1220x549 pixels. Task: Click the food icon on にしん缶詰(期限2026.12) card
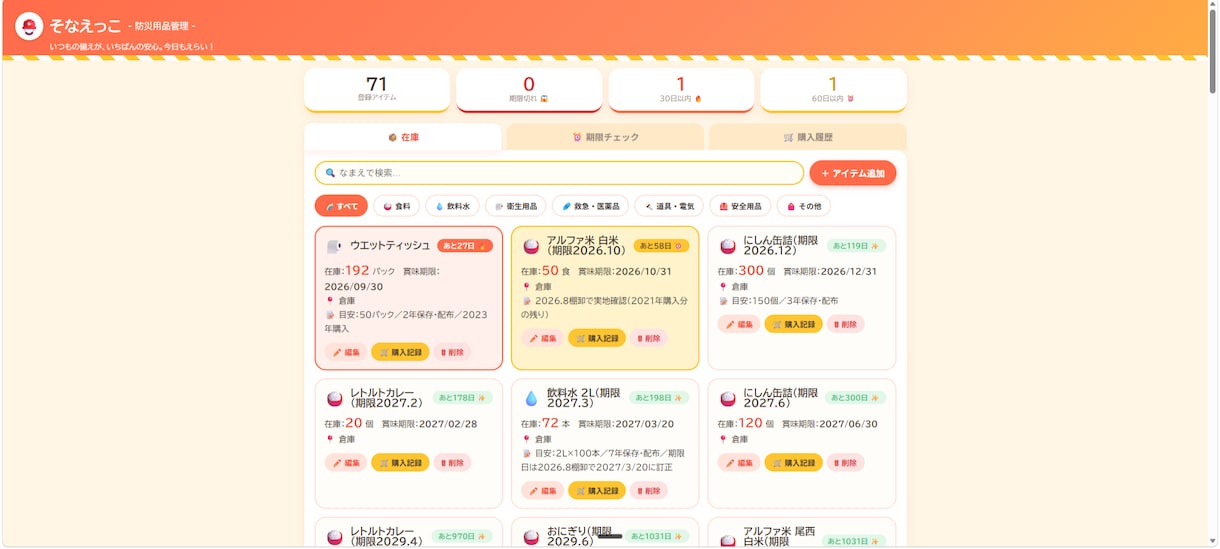click(x=728, y=246)
